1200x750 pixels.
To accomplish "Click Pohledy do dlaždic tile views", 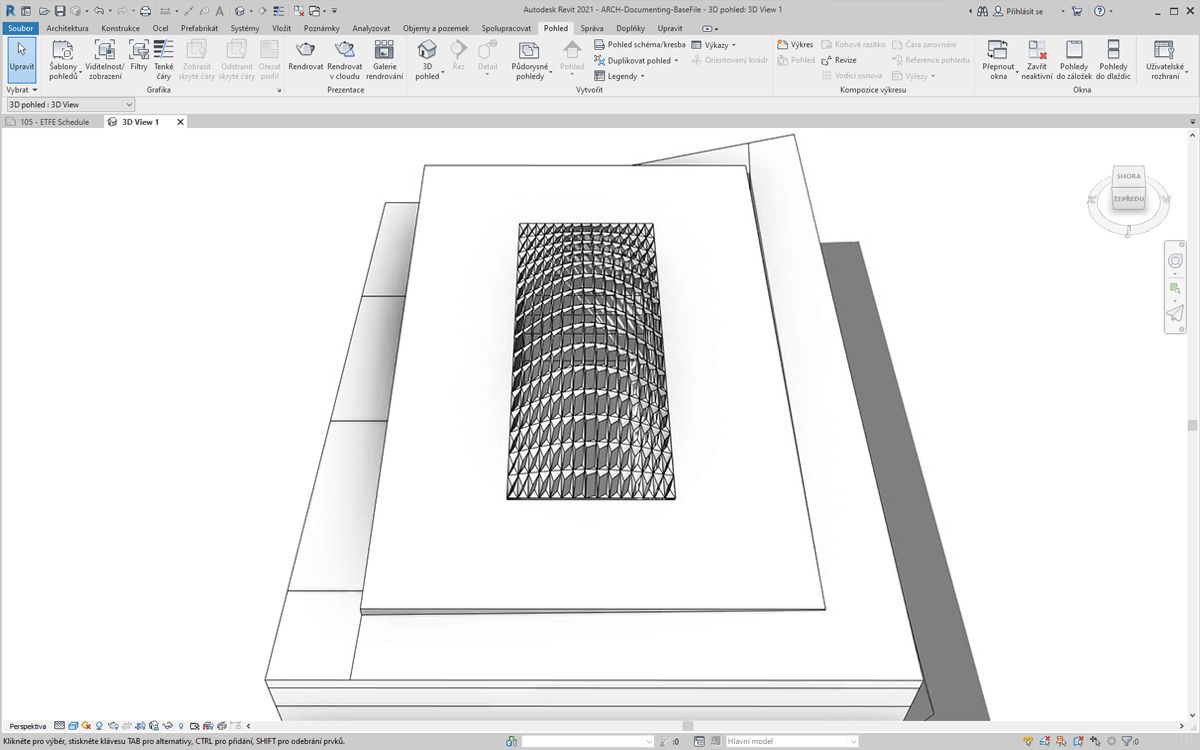I will coord(1114,59).
